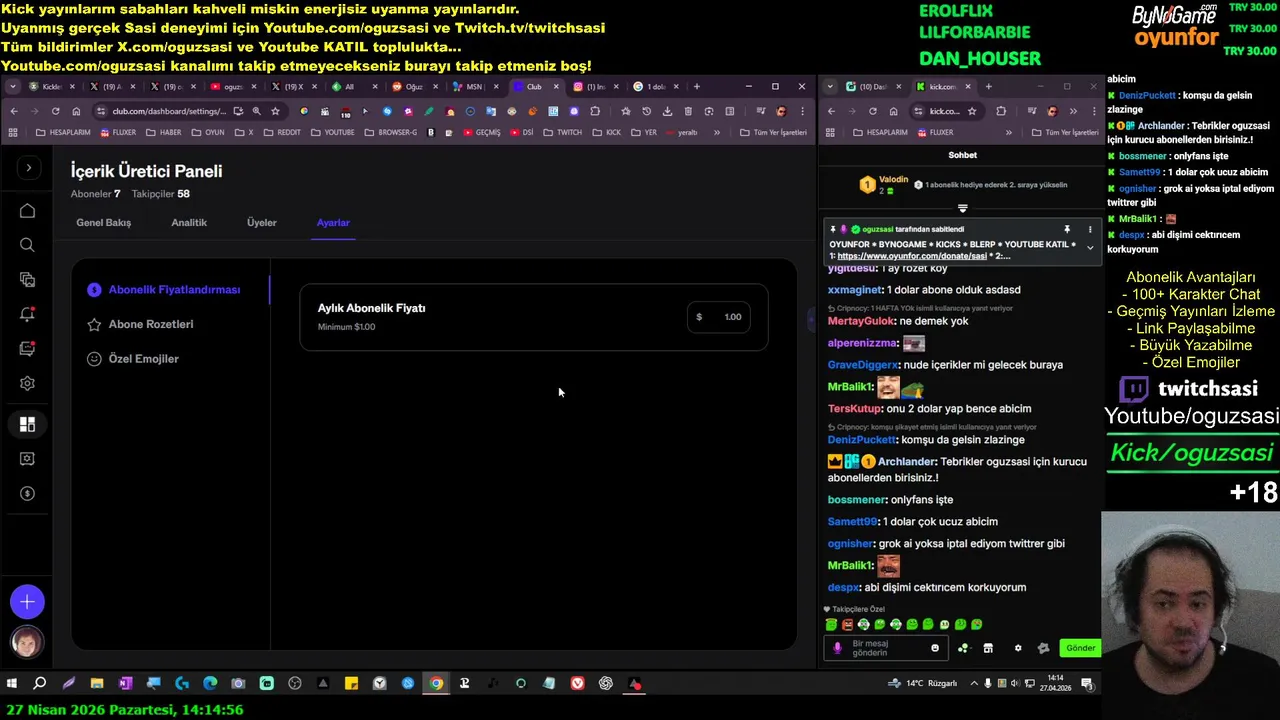1280x720 pixels.
Task: Reload the club.com page
Action: pos(55,111)
